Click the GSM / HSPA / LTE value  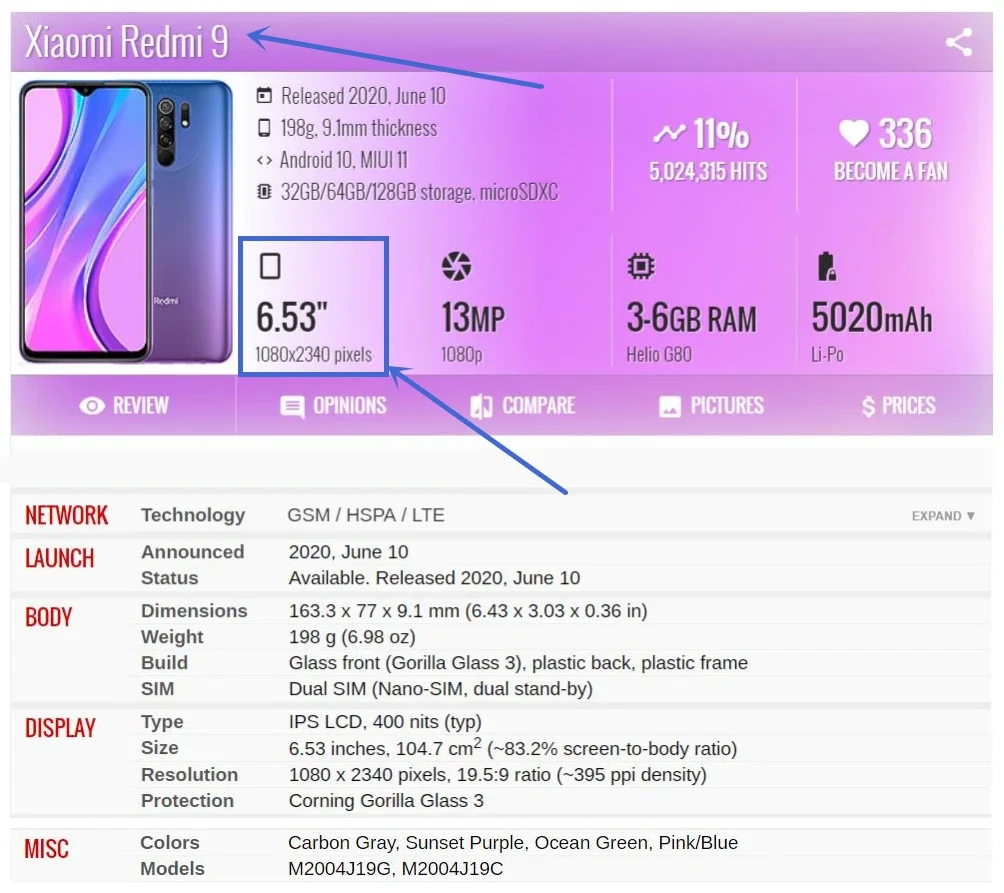pyautogui.click(x=366, y=515)
